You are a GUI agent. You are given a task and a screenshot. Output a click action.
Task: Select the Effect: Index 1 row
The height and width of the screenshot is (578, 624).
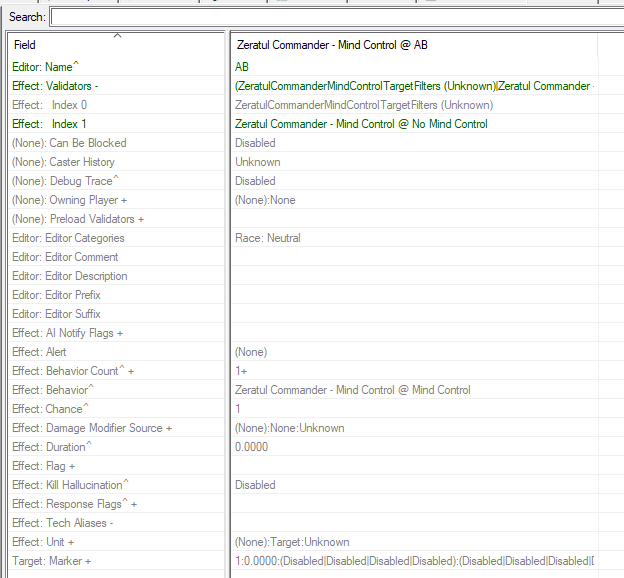click(116, 124)
